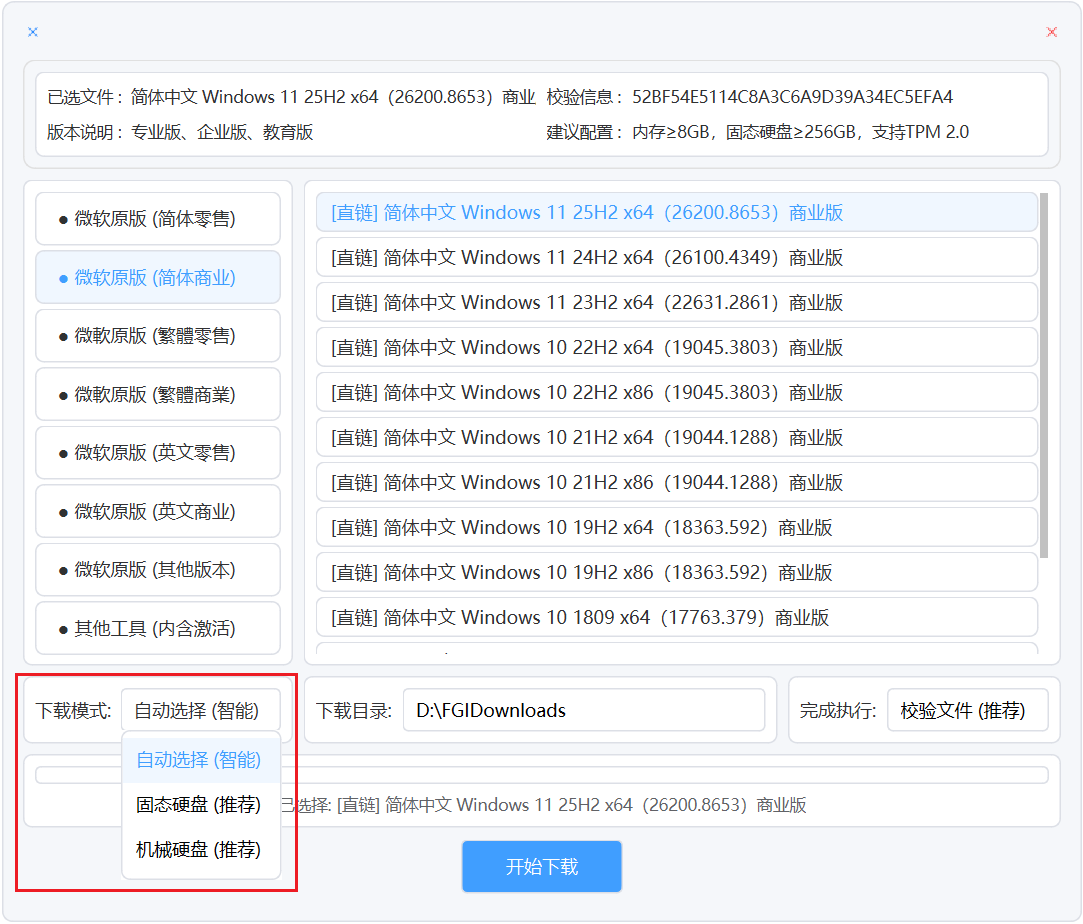The image size is (1083, 924).
Task: Choose Windows 11 25H2 x64 (26200.8653) 商业版
Action: pos(677,212)
